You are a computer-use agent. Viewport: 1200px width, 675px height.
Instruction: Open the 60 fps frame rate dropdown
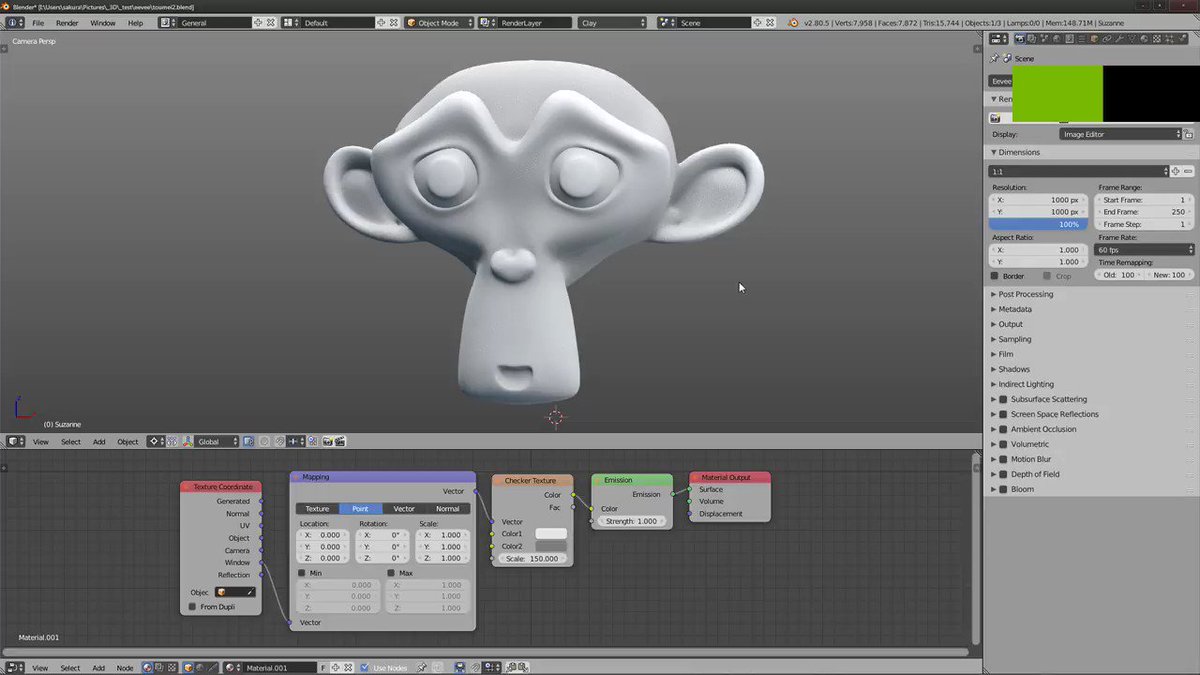[x=1145, y=250]
